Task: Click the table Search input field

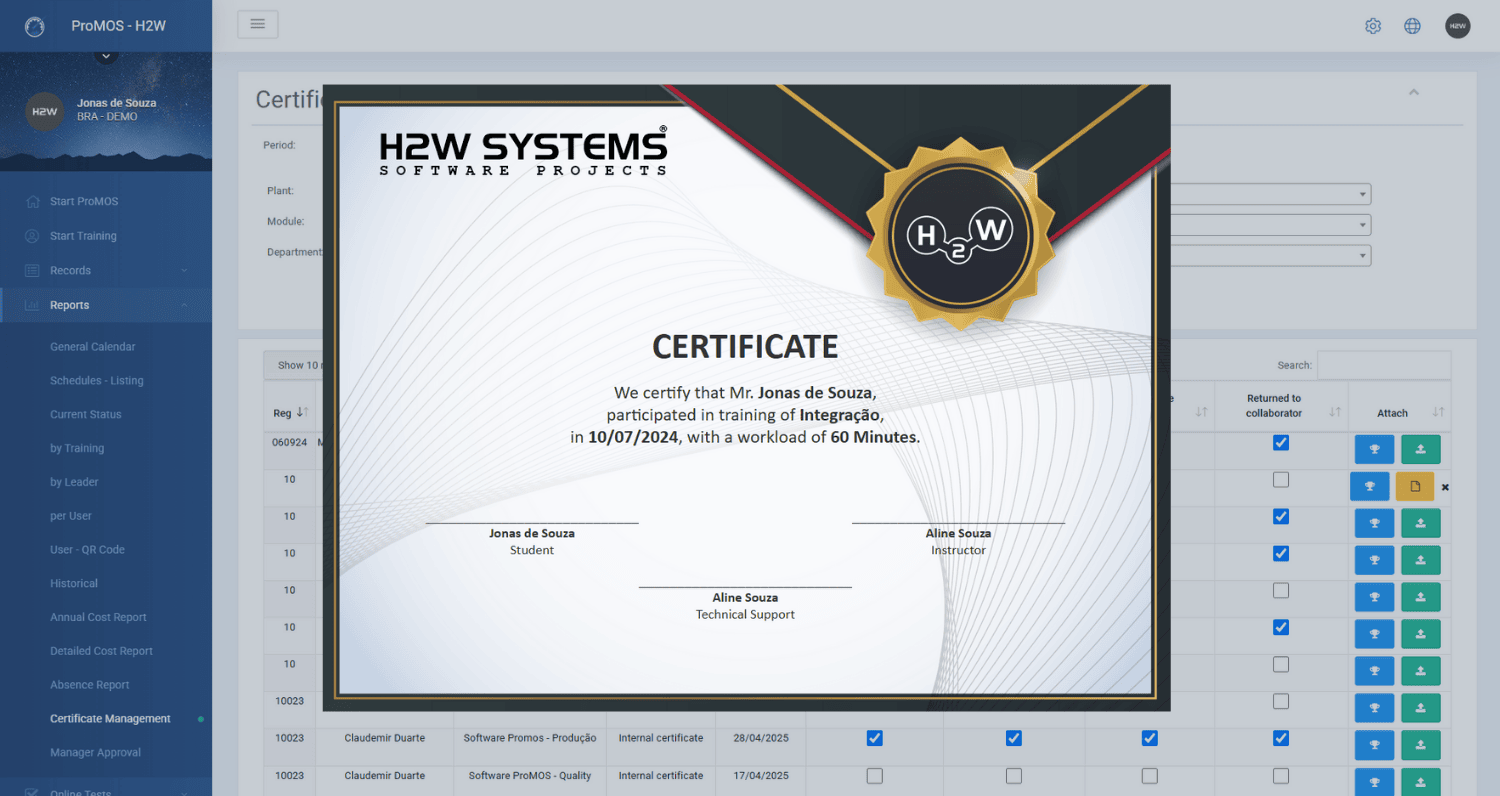Action: 1383,365
